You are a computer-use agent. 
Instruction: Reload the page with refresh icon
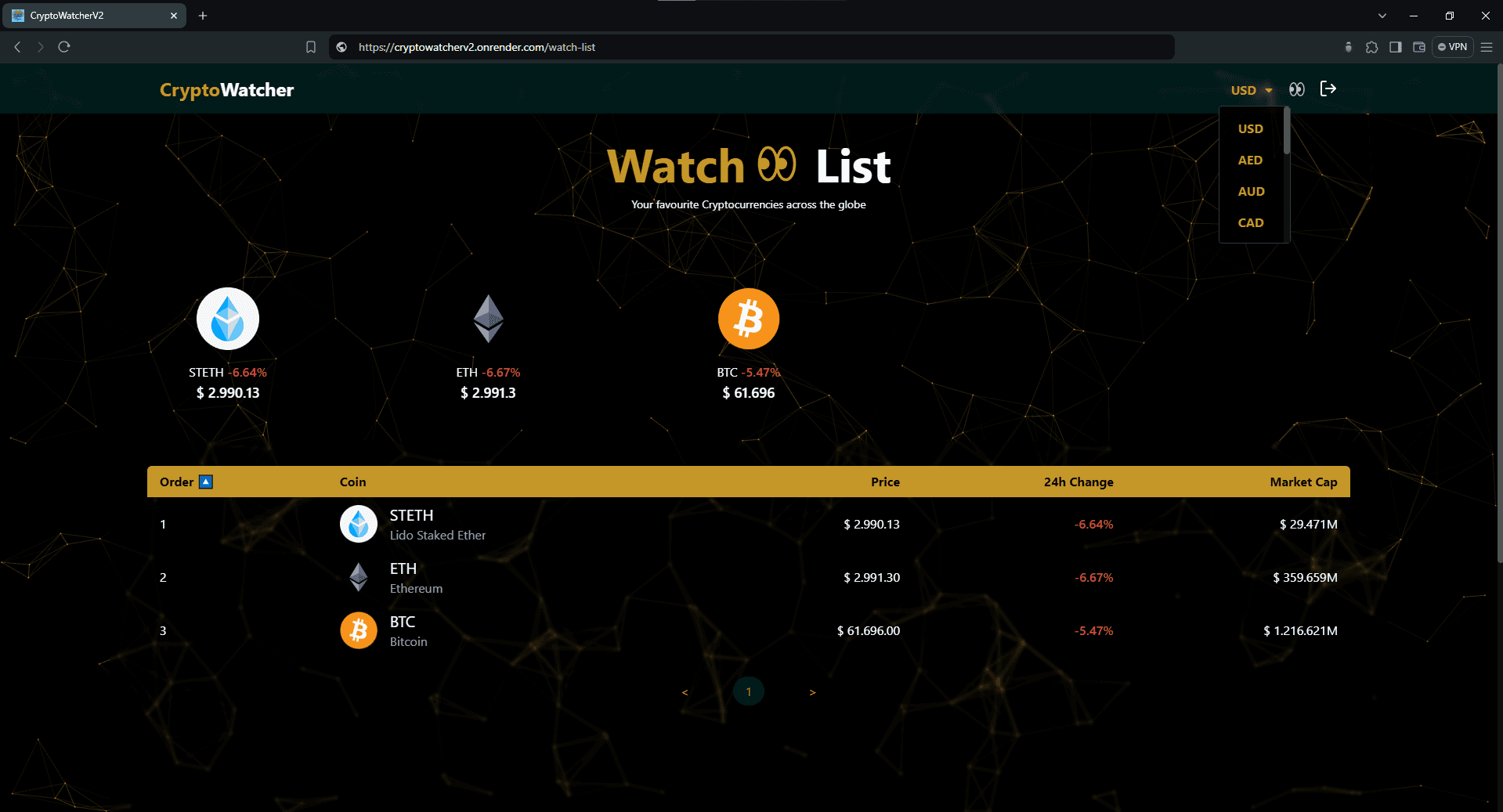point(64,47)
